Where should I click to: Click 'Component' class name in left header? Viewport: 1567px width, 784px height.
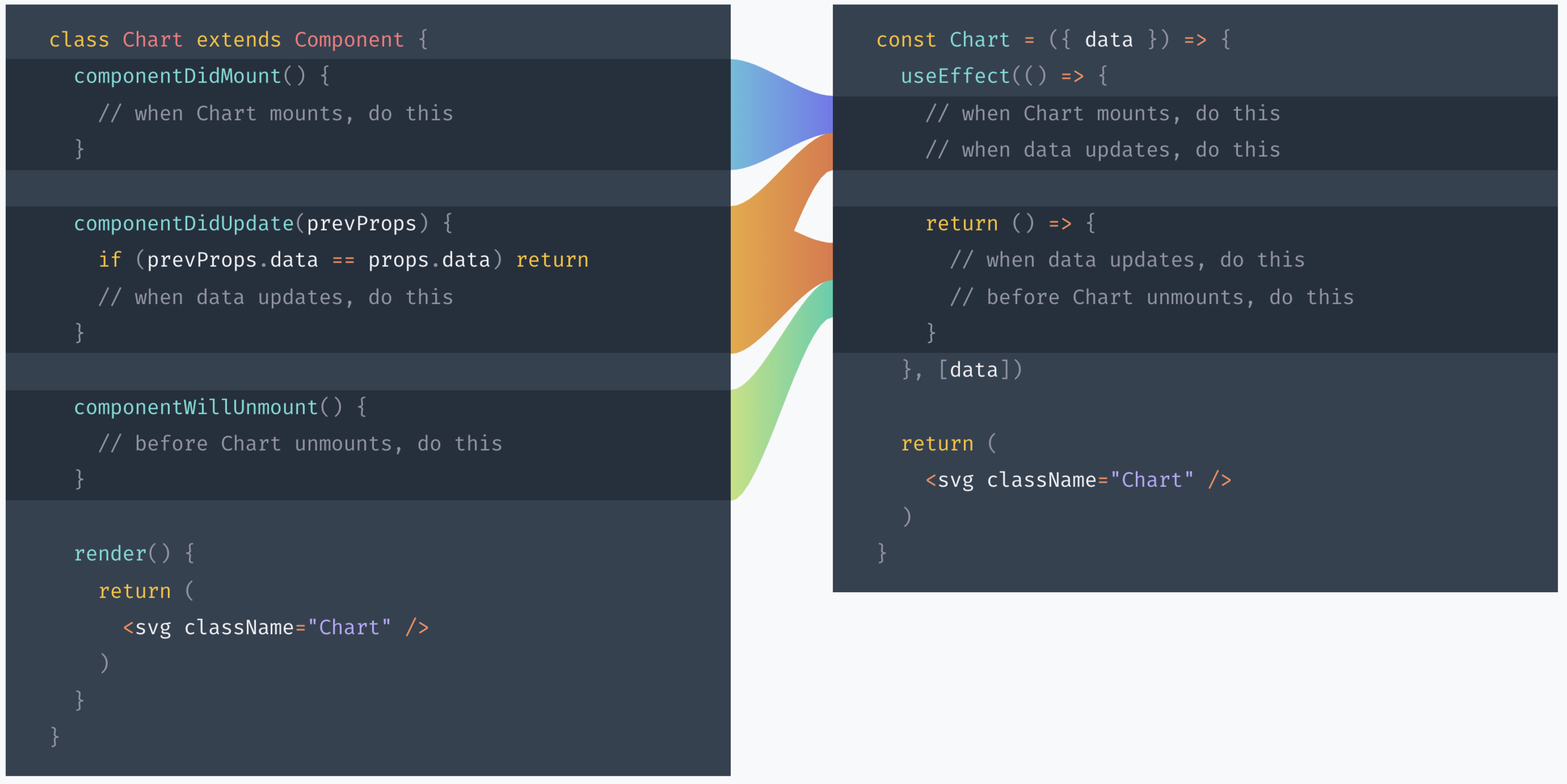pyautogui.click(x=349, y=40)
